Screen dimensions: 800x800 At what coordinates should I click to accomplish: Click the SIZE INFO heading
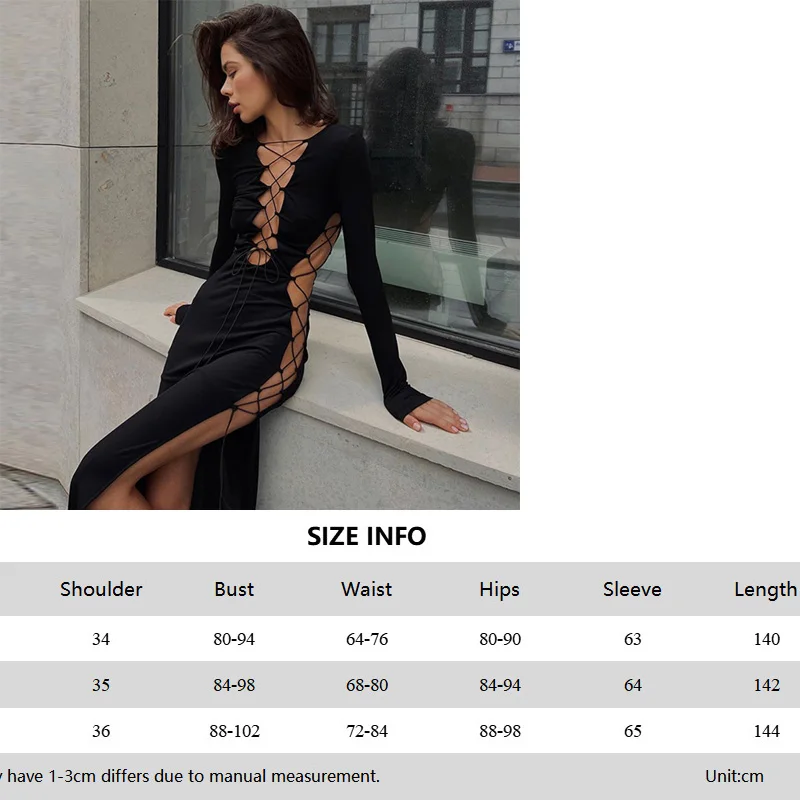(366, 536)
